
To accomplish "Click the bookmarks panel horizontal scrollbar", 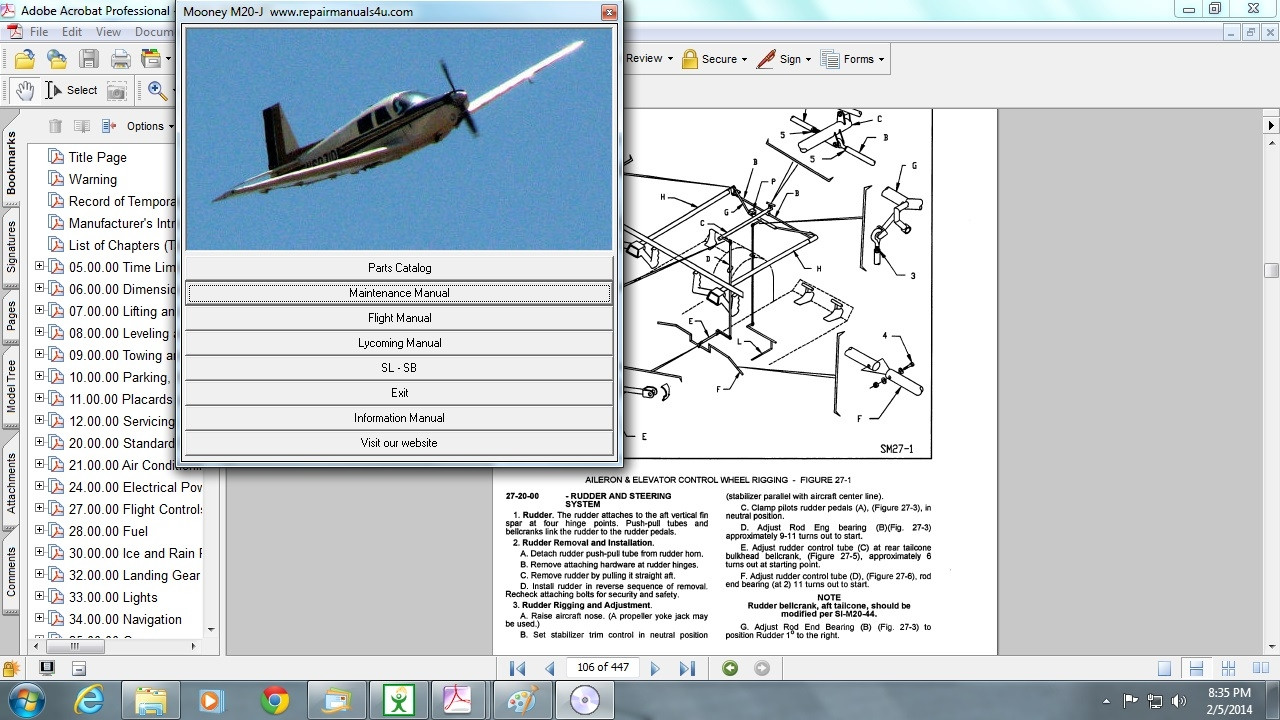I will (74, 646).
